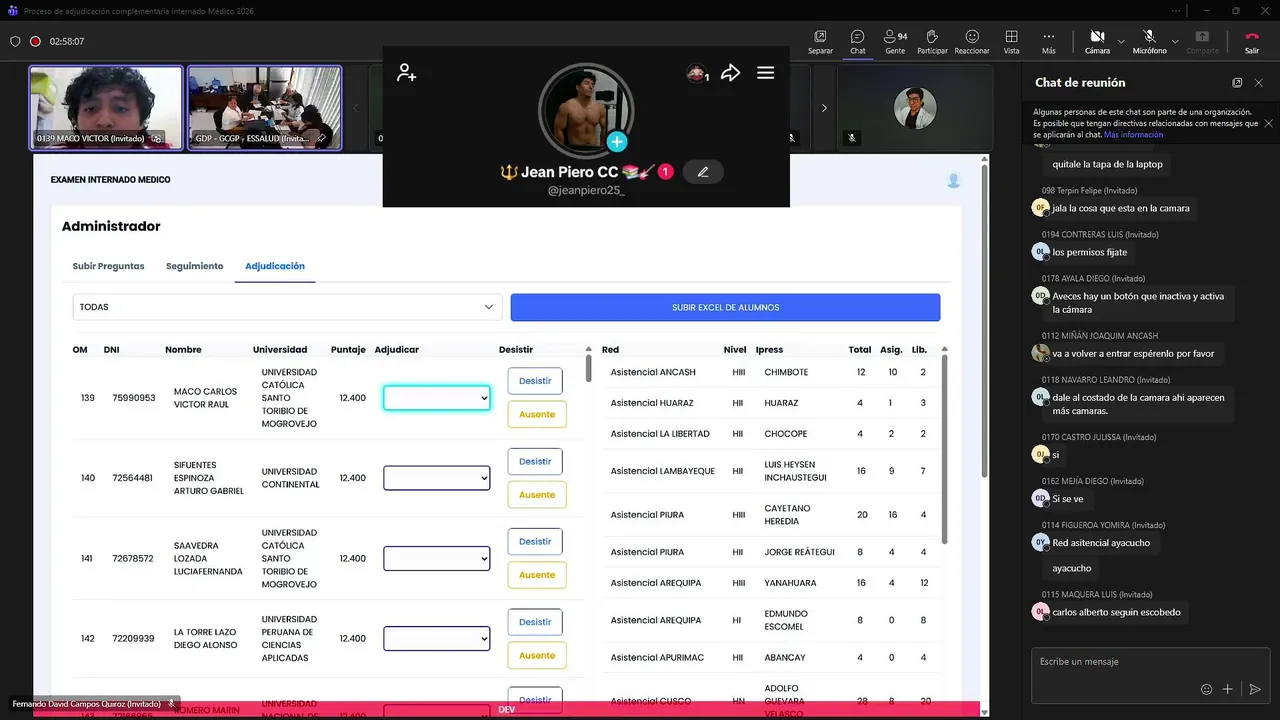Expand the Micrófono options chevron
This screenshot has width=1280, height=720.
pos(1175,41)
